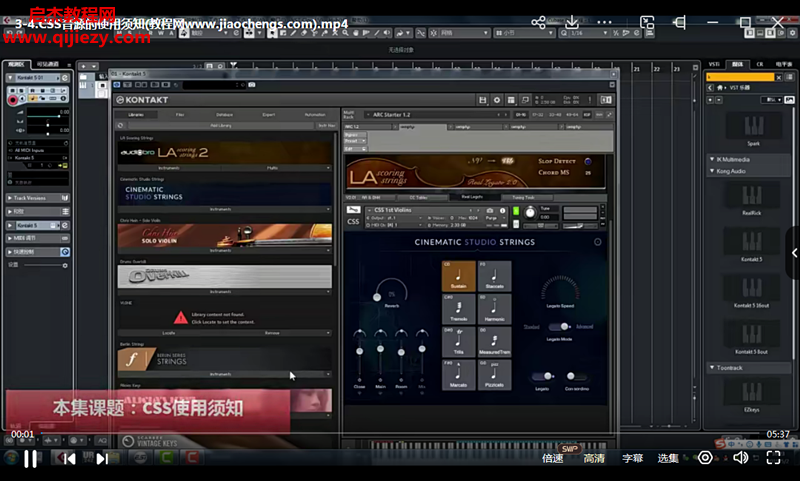Switch to the Automation tab

tap(315, 115)
